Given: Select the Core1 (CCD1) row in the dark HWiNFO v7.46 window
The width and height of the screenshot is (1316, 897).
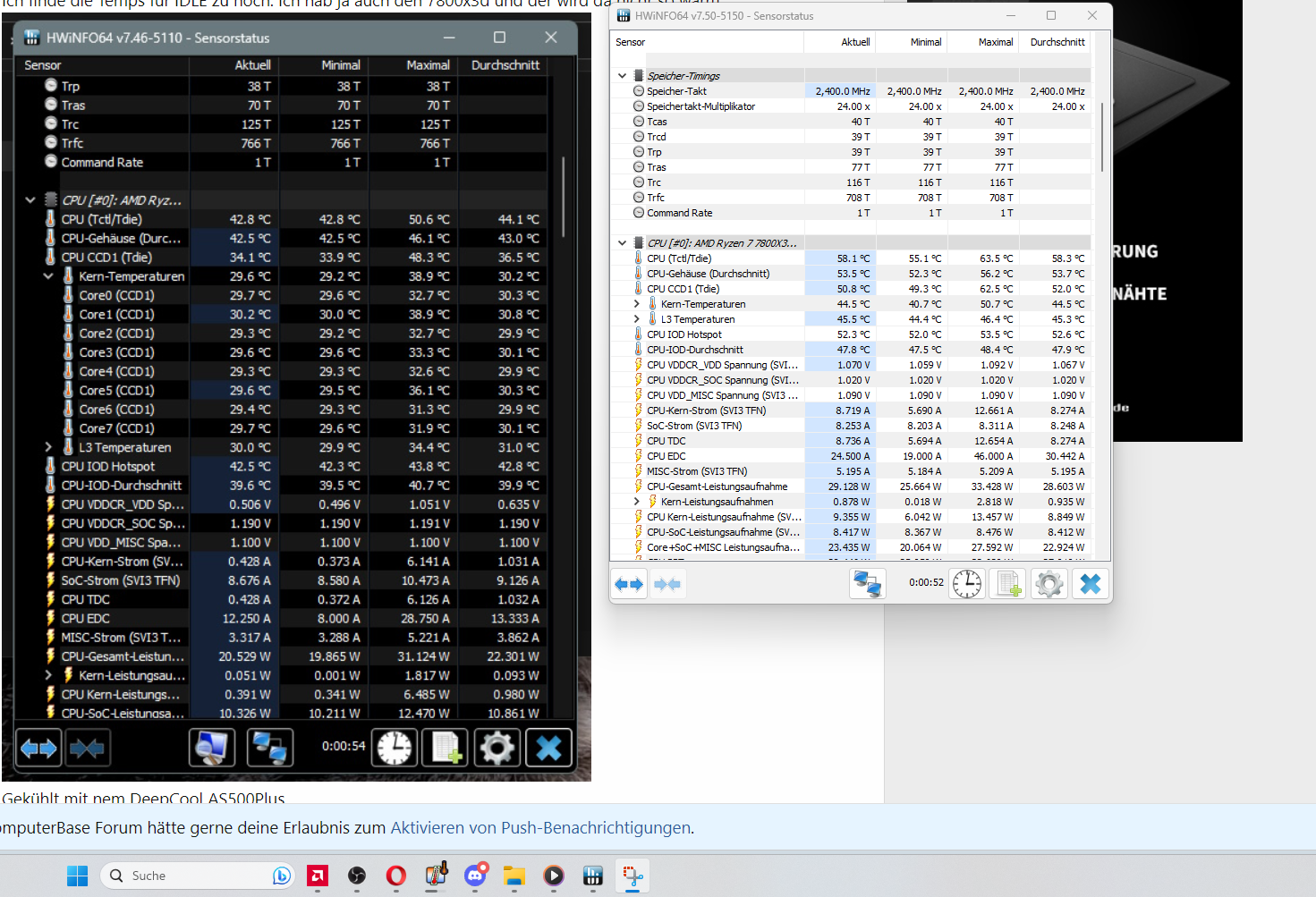Looking at the screenshot, I should 282,314.
